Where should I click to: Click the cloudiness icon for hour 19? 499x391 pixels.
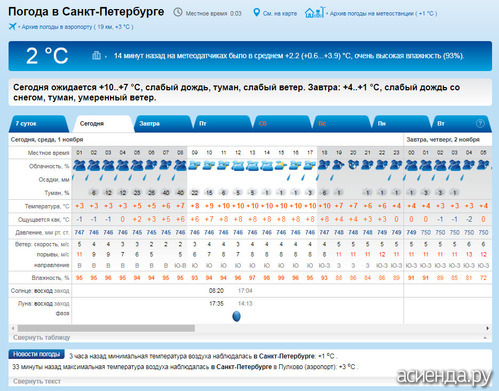[x=339, y=165]
